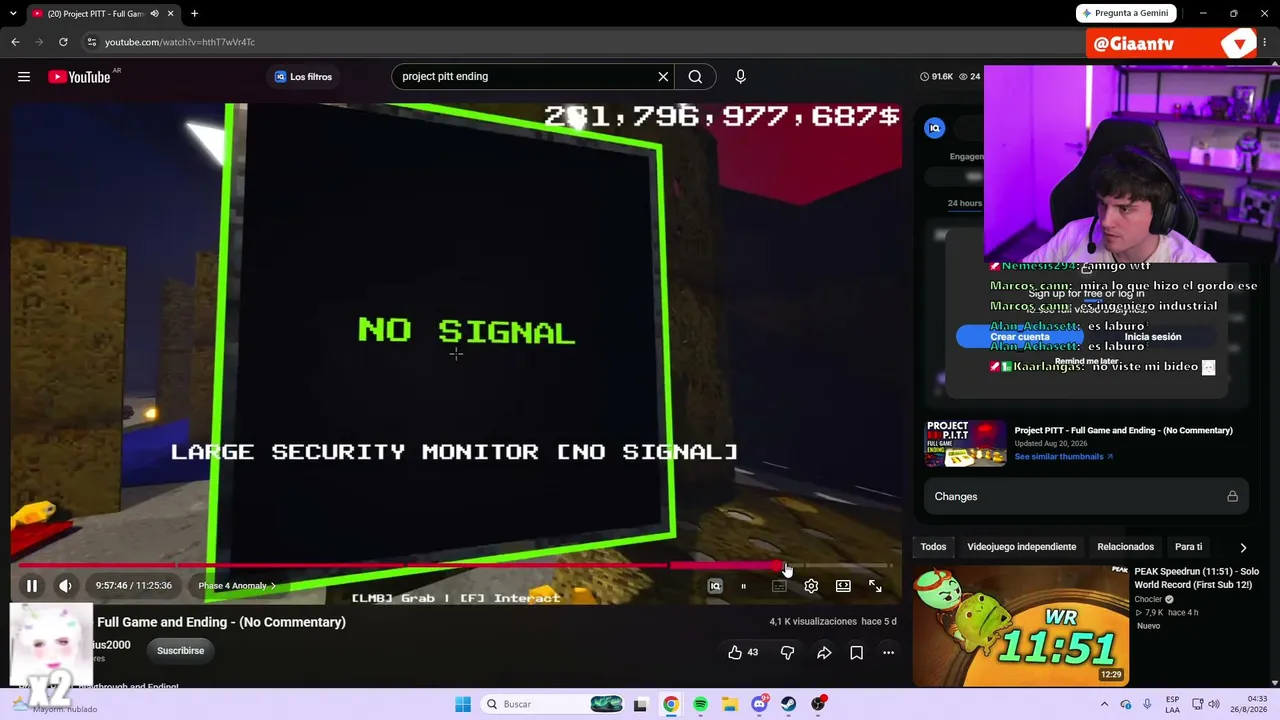Open the 'Los filtros' vidIQ button

[303, 77]
